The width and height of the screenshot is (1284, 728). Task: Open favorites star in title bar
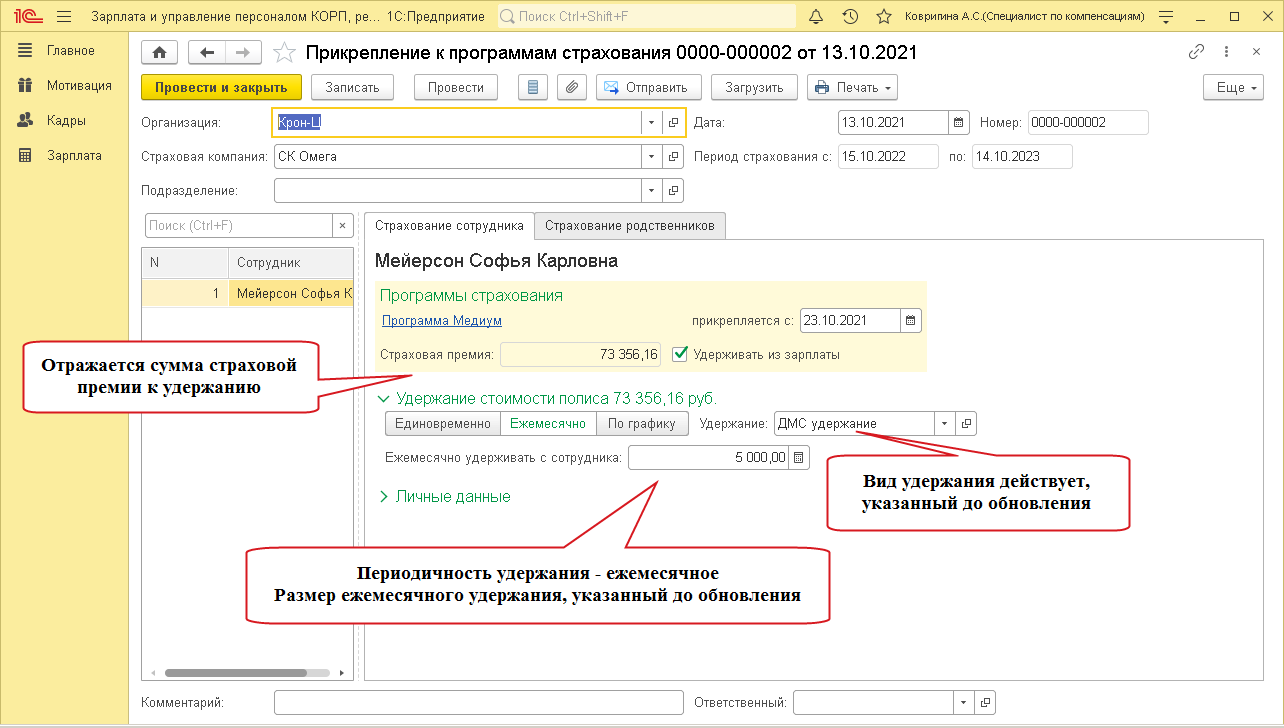884,16
